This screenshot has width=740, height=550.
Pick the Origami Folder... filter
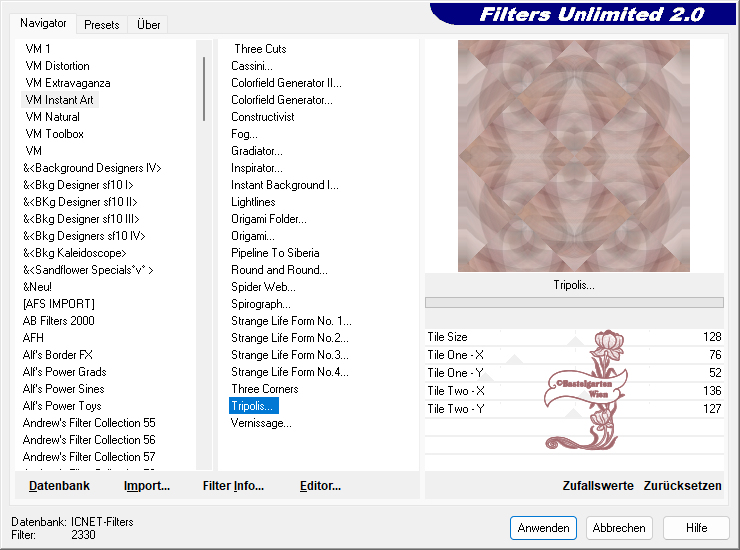tap(268, 219)
